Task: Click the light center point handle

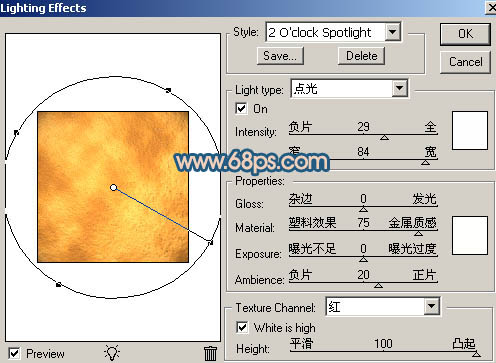Action: (x=113, y=188)
